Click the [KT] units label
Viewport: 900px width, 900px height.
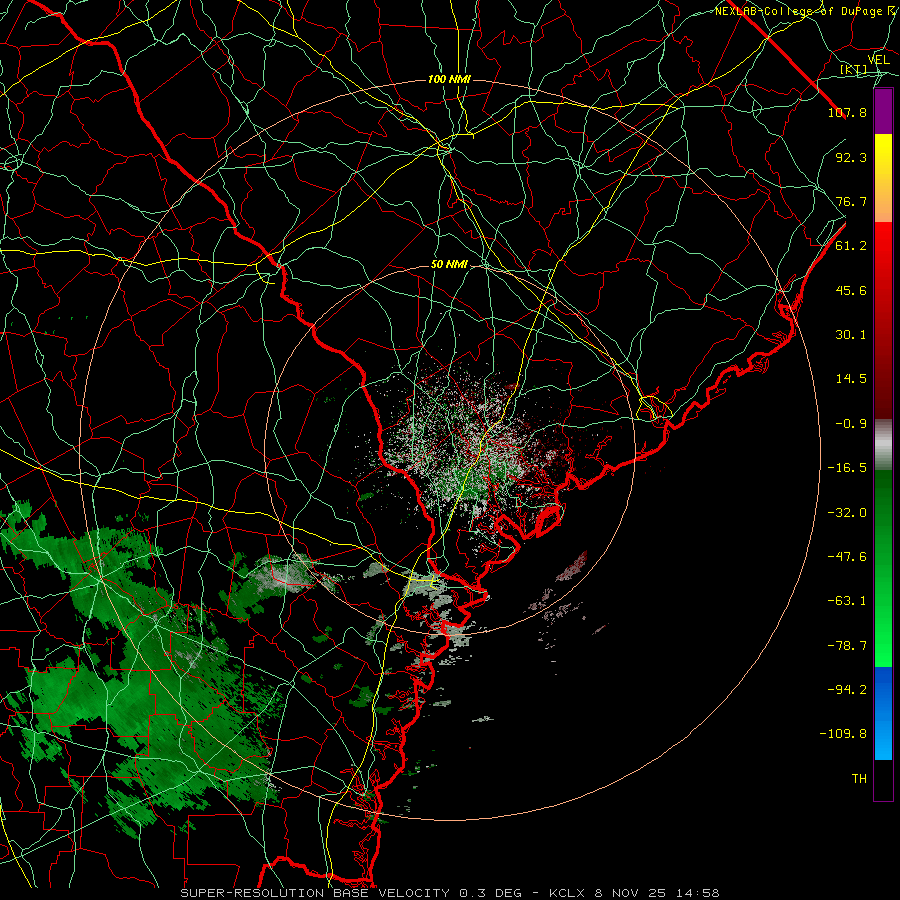[x=853, y=70]
